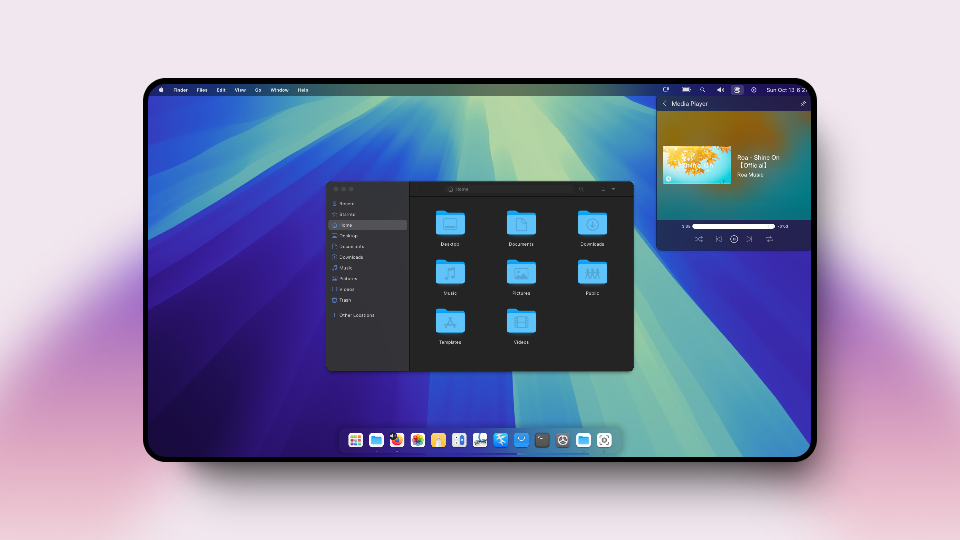The height and width of the screenshot is (540, 960).
Task: Select Desktop in the file manager sidebar
Action: 367,236
